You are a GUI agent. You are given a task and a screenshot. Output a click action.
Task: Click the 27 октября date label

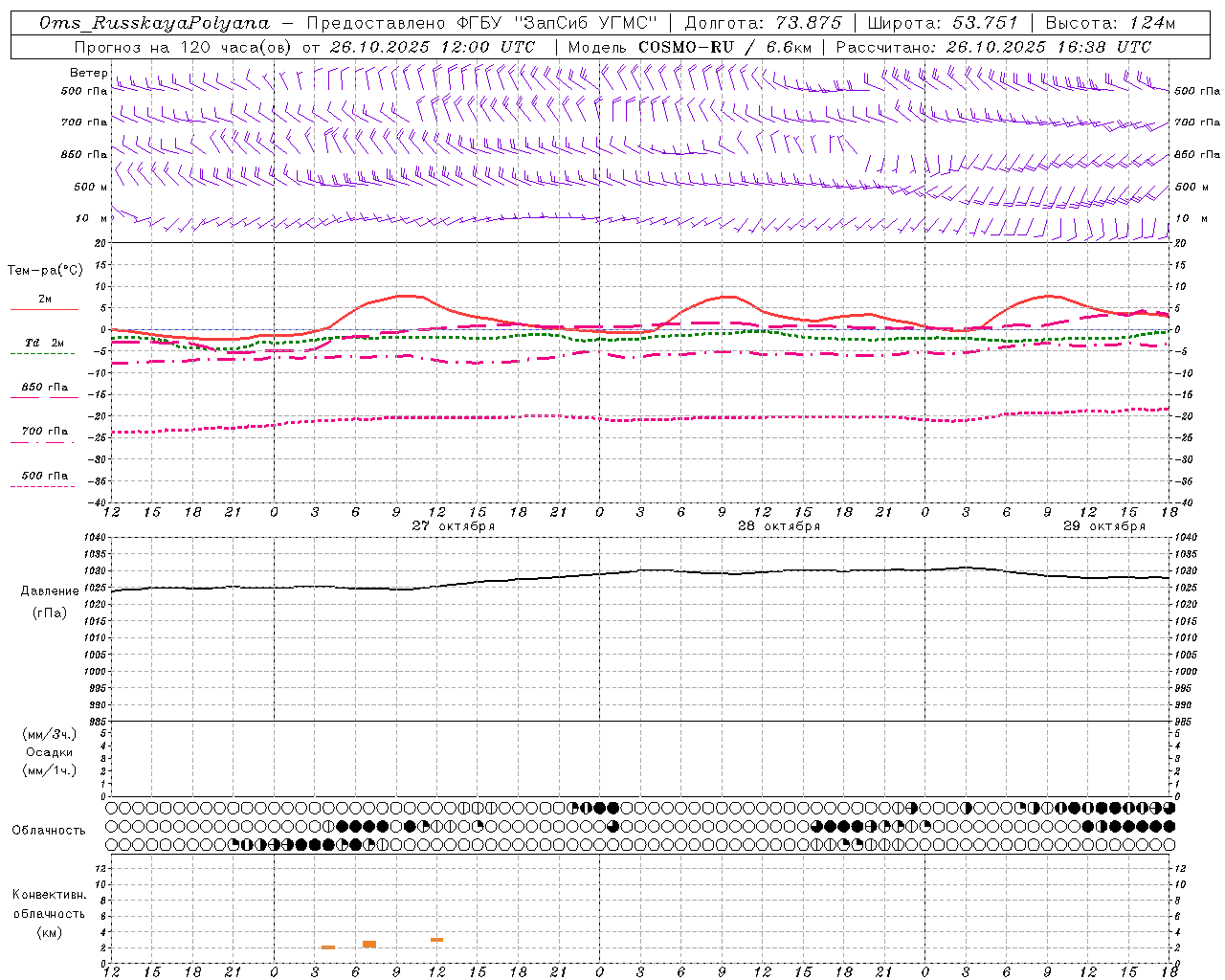point(454,526)
